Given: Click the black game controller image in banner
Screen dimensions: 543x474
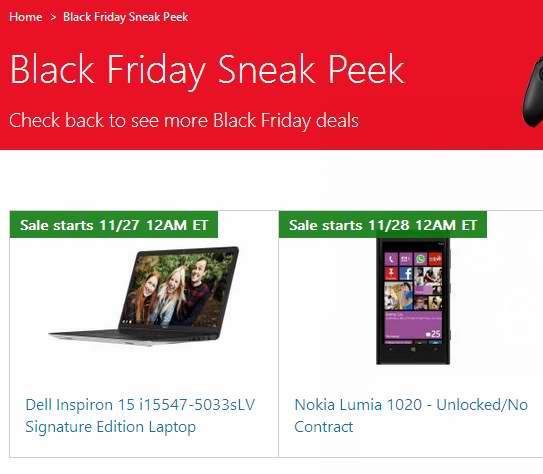Looking at the screenshot, I should (533, 93).
